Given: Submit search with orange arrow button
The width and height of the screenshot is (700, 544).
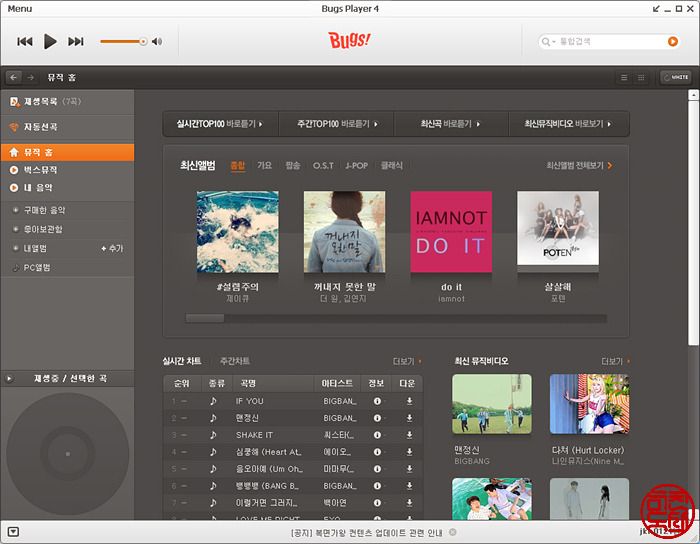Looking at the screenshot, I should pos(672,42).
